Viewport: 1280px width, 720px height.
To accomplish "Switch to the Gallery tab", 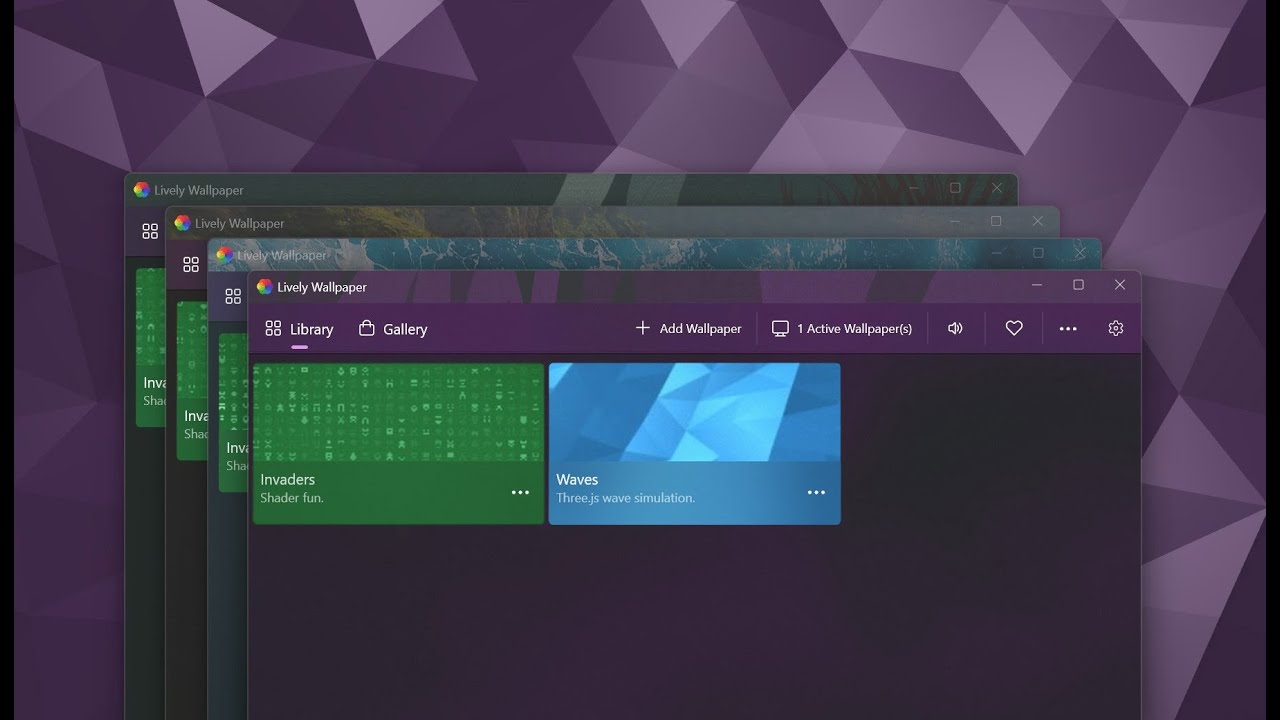I will 393,329.
